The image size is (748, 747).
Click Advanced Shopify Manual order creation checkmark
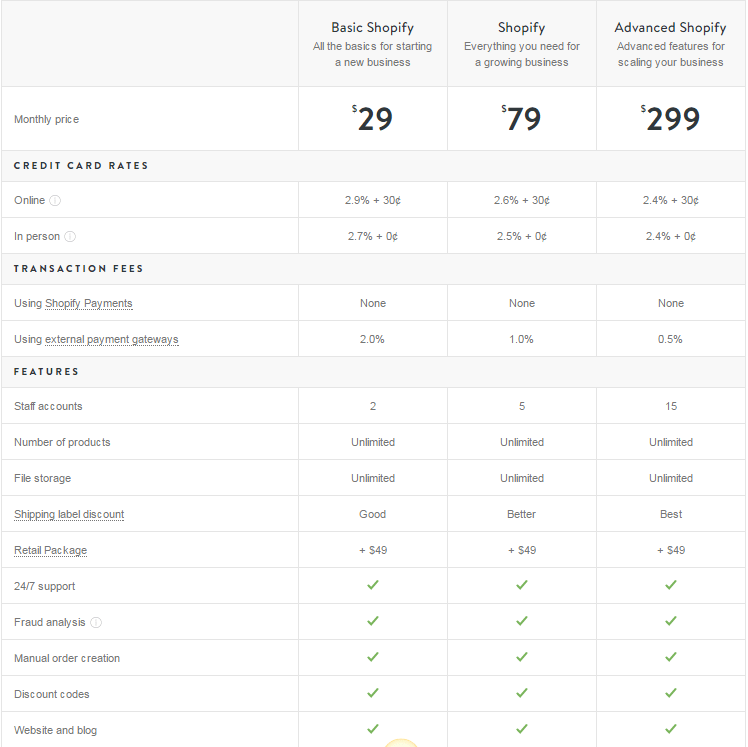(x=671, y=657)
